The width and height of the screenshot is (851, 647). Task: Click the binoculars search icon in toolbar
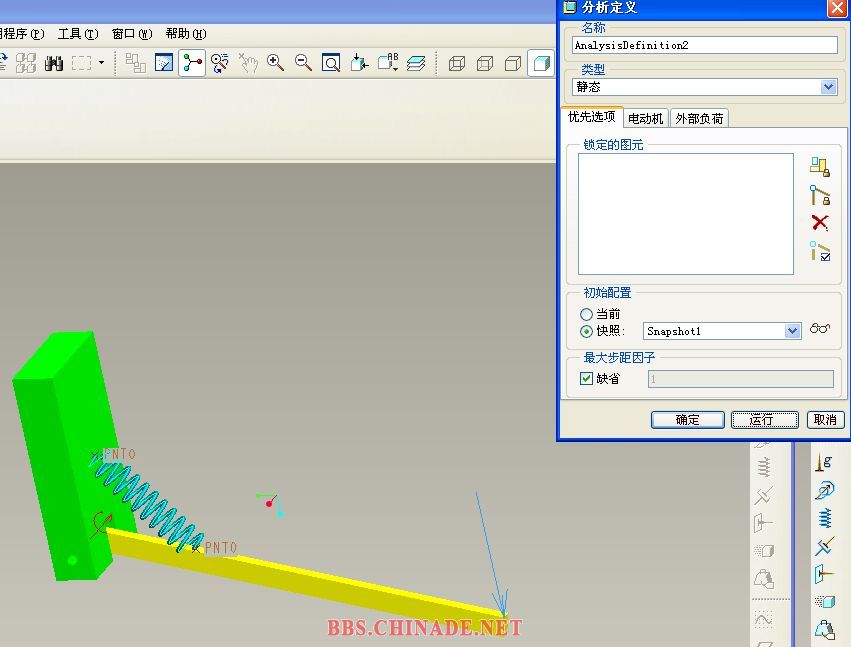[54, 63]
